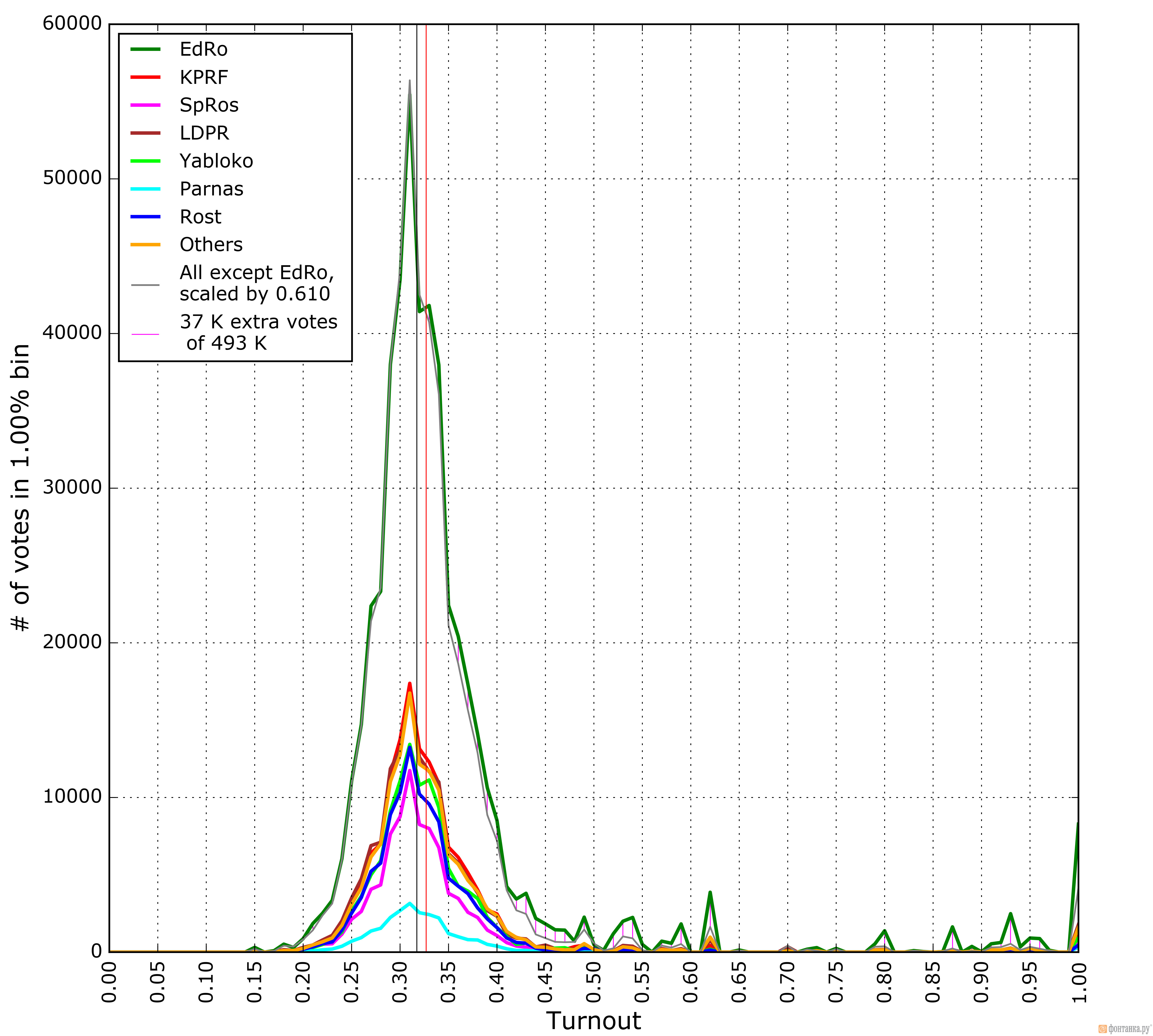
Task: Click 'All except EdRo, scaled by 0.610' legend text
Action: point(257,283)
